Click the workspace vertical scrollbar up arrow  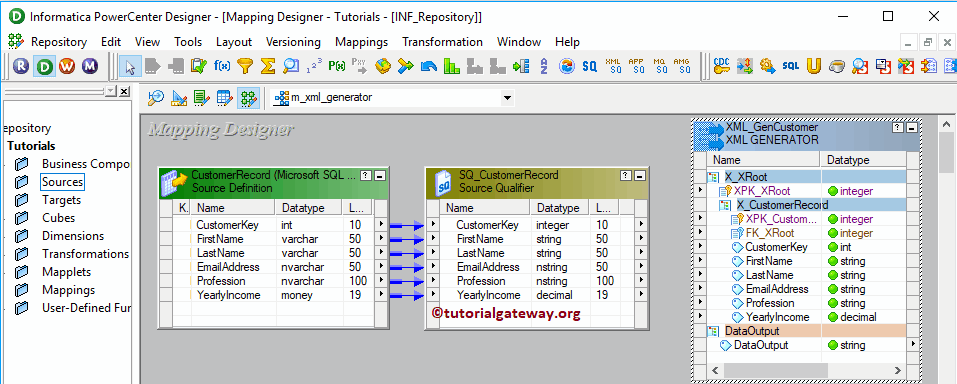click(947, 125)
